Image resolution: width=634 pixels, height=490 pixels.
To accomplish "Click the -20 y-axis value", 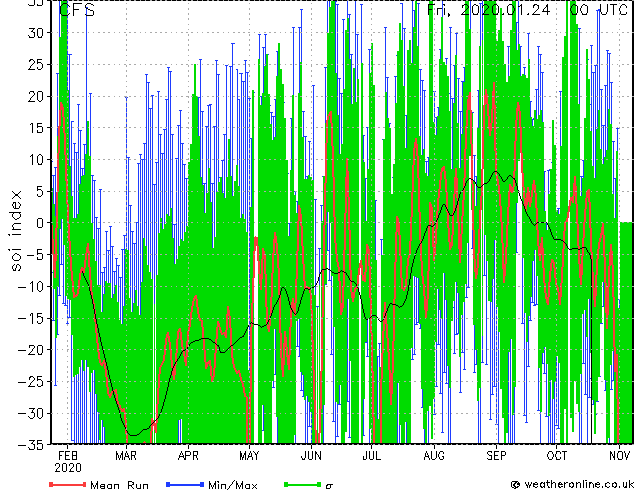I will tap(30, 350).
